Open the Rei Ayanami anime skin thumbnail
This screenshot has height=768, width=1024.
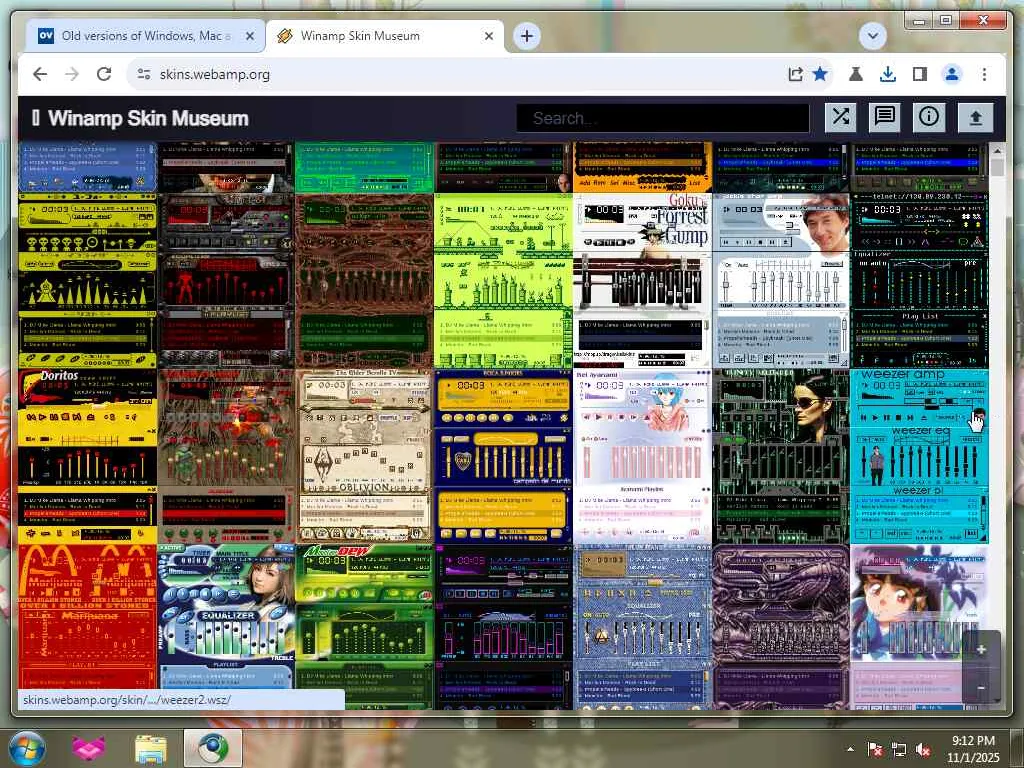coord(642,456)
